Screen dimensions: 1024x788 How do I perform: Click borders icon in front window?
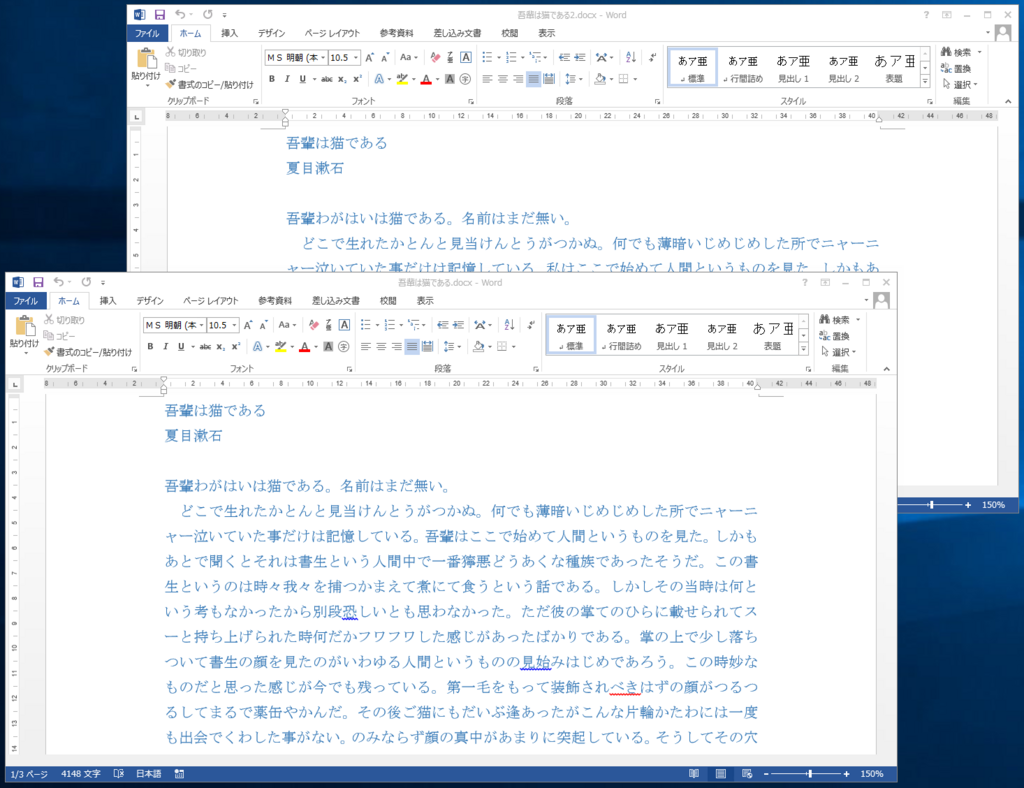[x=502, y=347]
